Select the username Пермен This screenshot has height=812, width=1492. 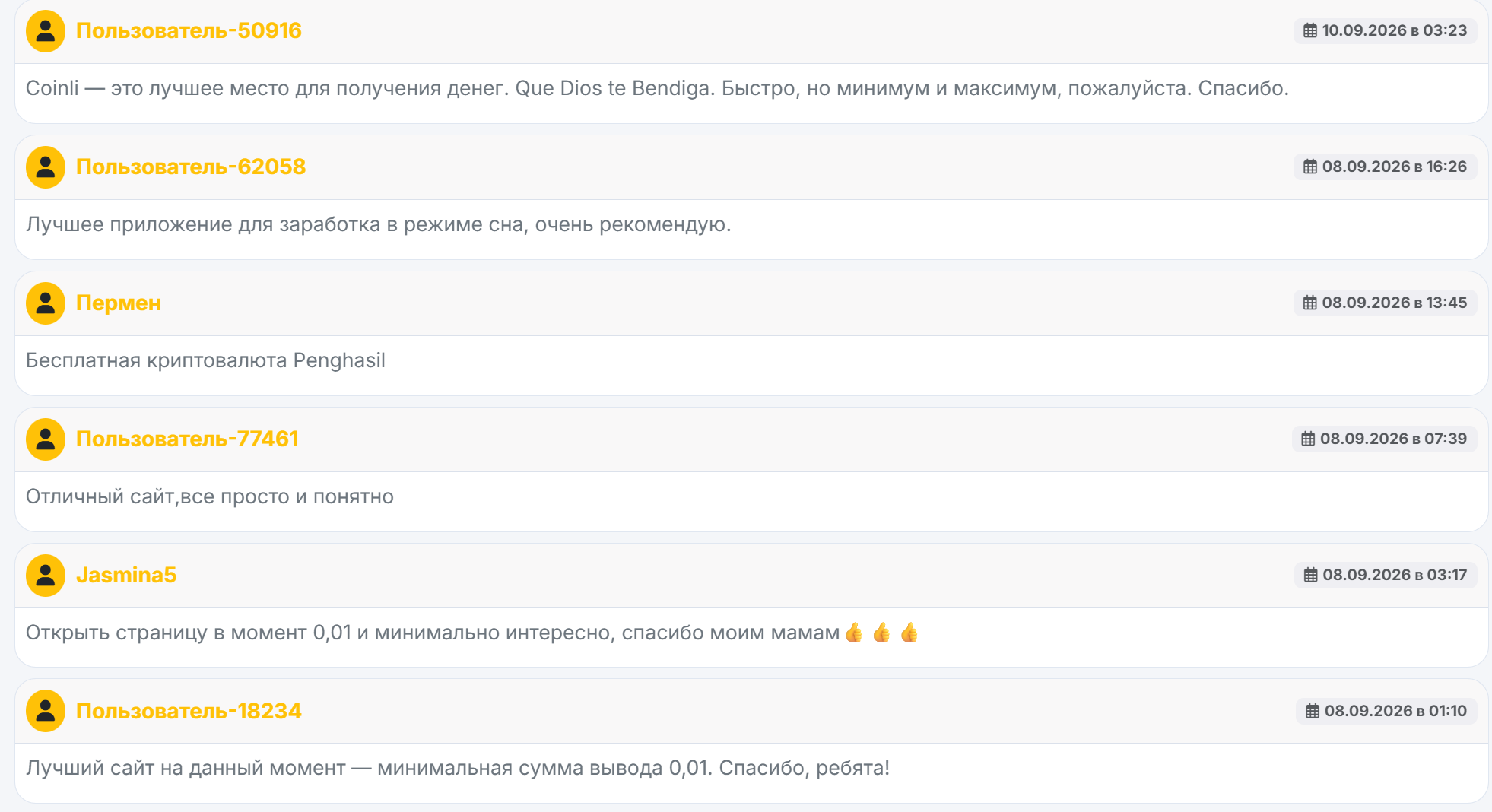click(x=119, y=303)
